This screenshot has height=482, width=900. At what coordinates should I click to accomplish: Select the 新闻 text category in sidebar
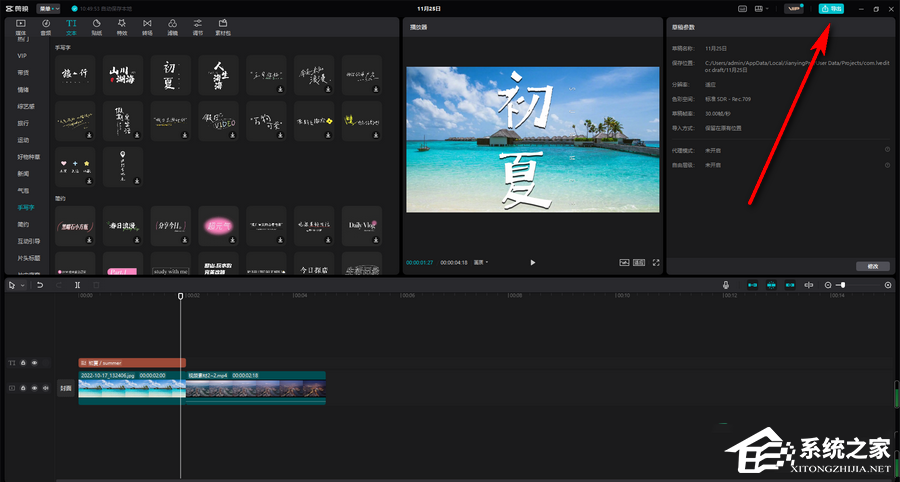click(23, 173)
